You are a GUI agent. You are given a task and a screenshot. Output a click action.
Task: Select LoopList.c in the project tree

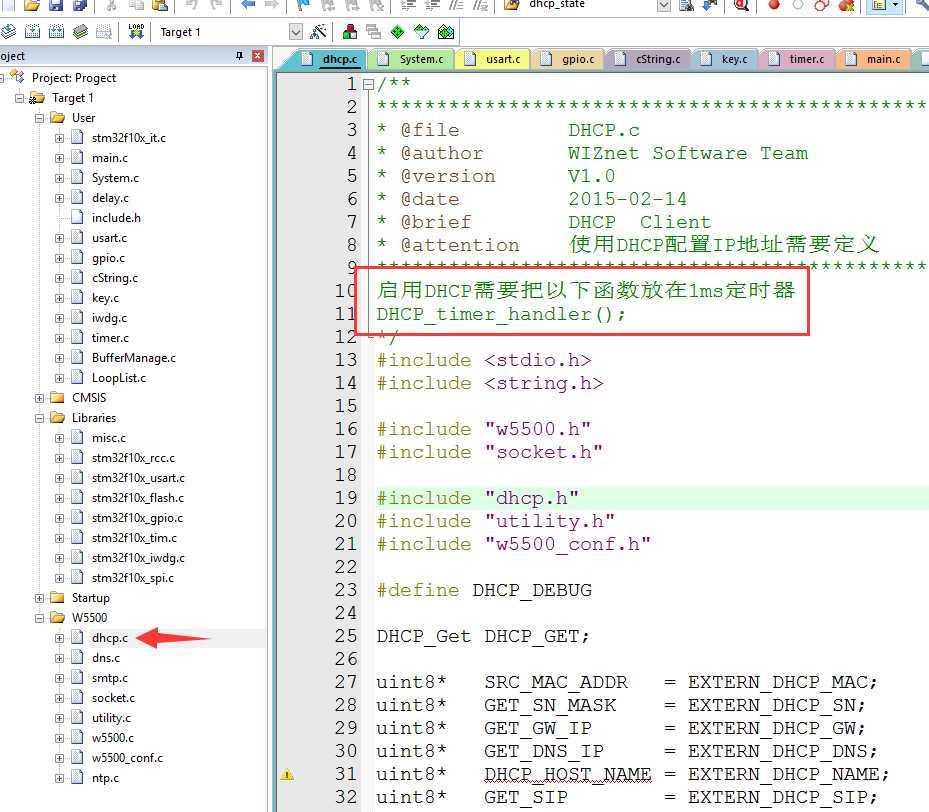coord(118,378)
